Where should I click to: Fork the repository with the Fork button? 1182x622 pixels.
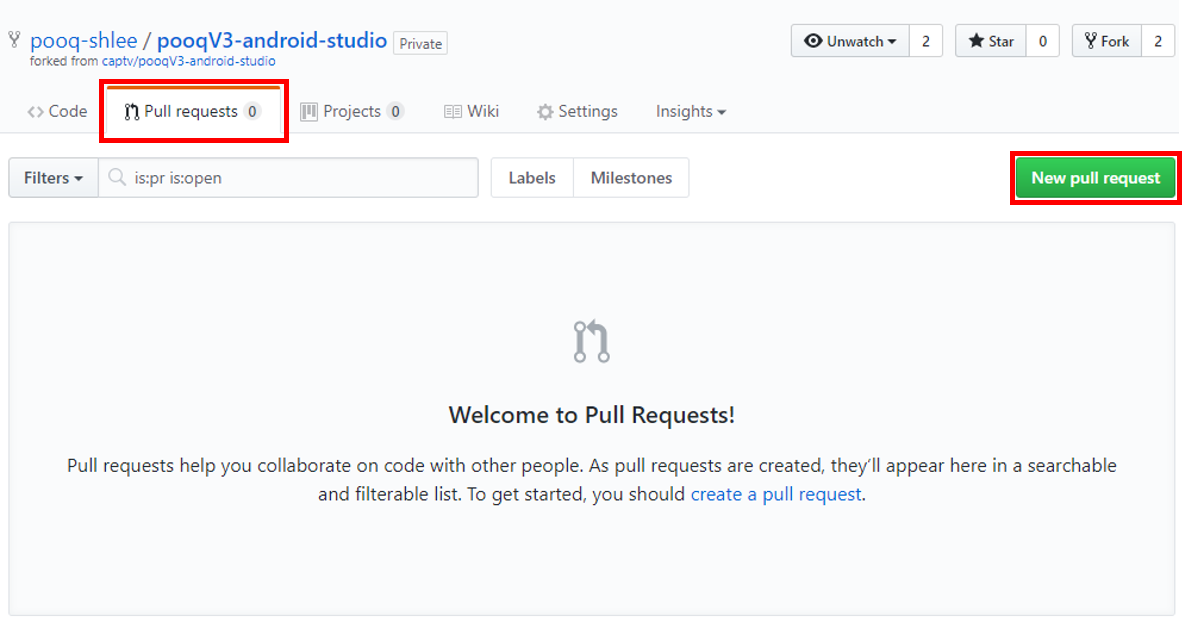(x=1107, y=41)
